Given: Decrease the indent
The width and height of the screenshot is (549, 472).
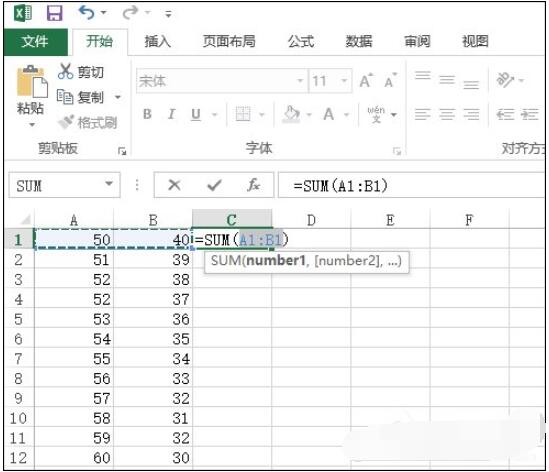Looking at the screenshot, I should click(505, 114).
